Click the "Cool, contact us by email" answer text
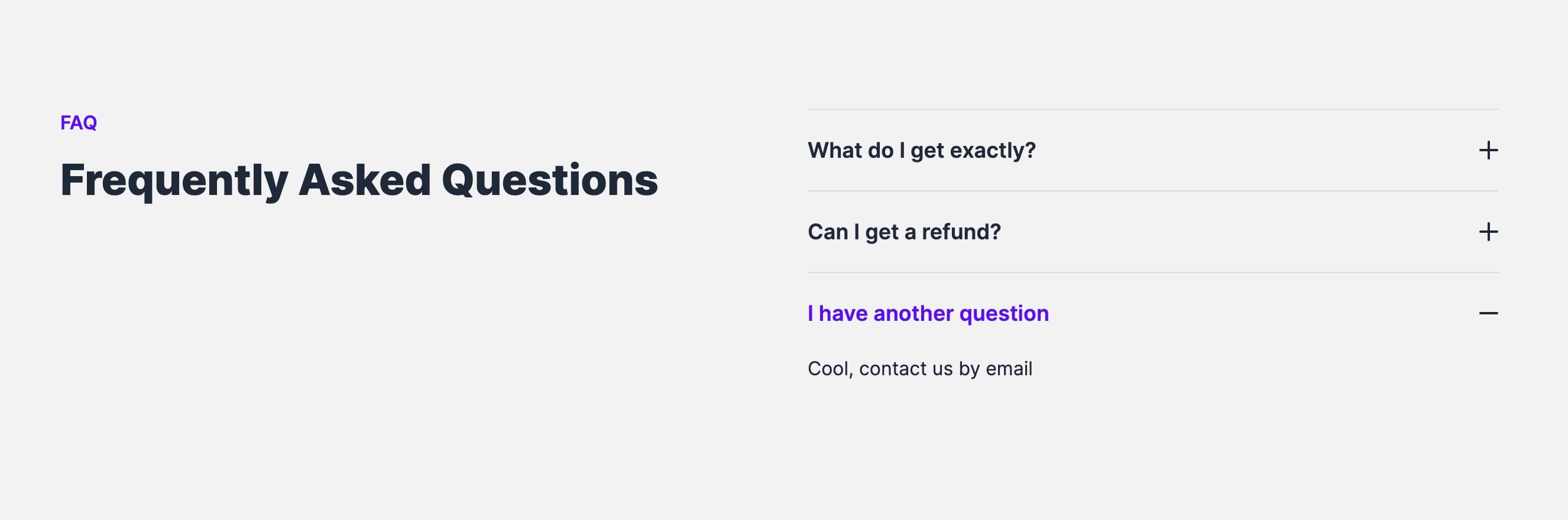This screenshot has width=1568, height=520. (x=919, y=369)
